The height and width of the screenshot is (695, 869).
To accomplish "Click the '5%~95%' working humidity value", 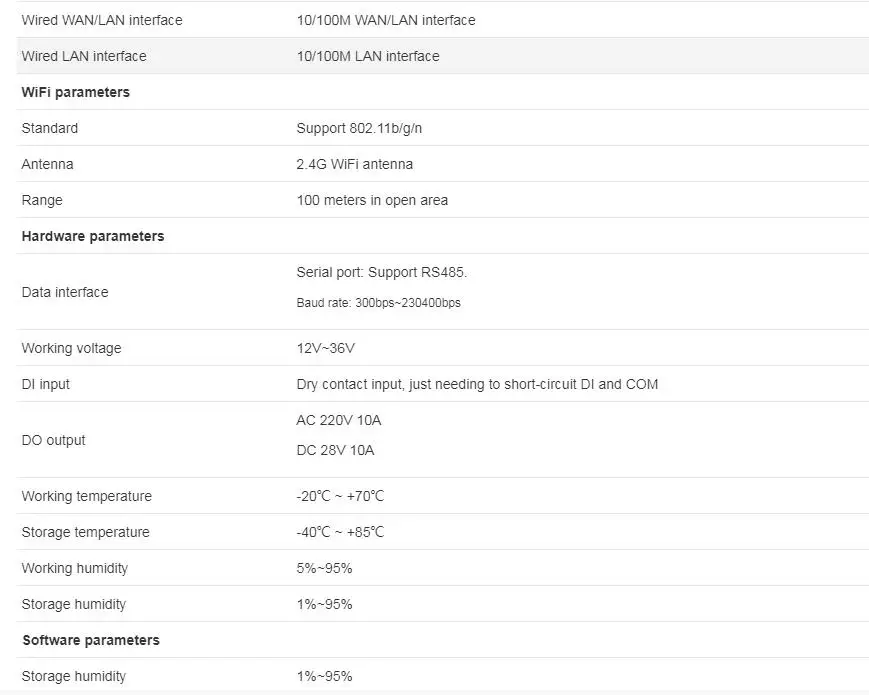I will (x=324, y=568).
